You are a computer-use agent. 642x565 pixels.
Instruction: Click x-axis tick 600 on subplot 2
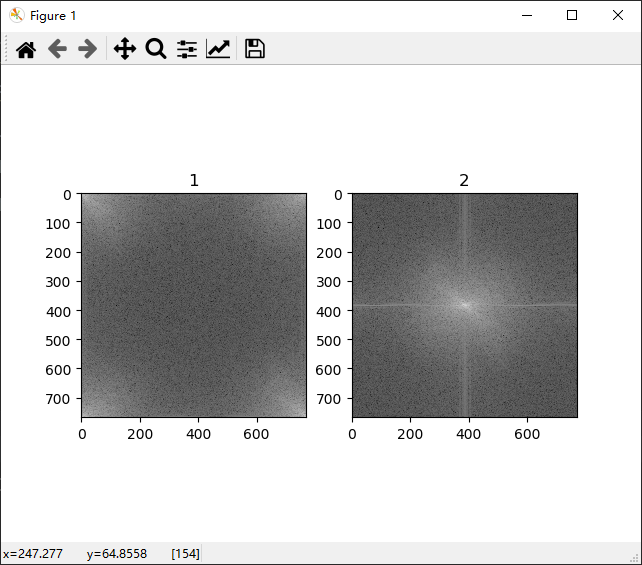(527, 434)
